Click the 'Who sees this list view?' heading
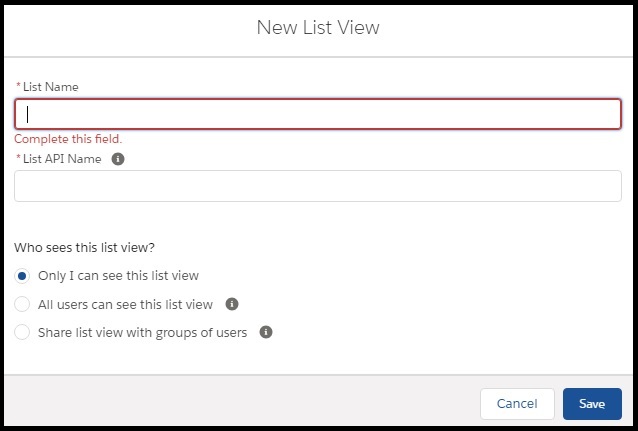638x431 pixels. [x=84, y=247]
